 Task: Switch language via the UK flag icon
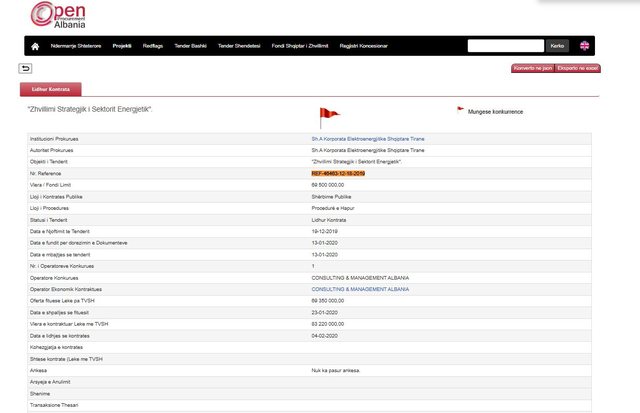pyautogui.click(x=584, y=46)
